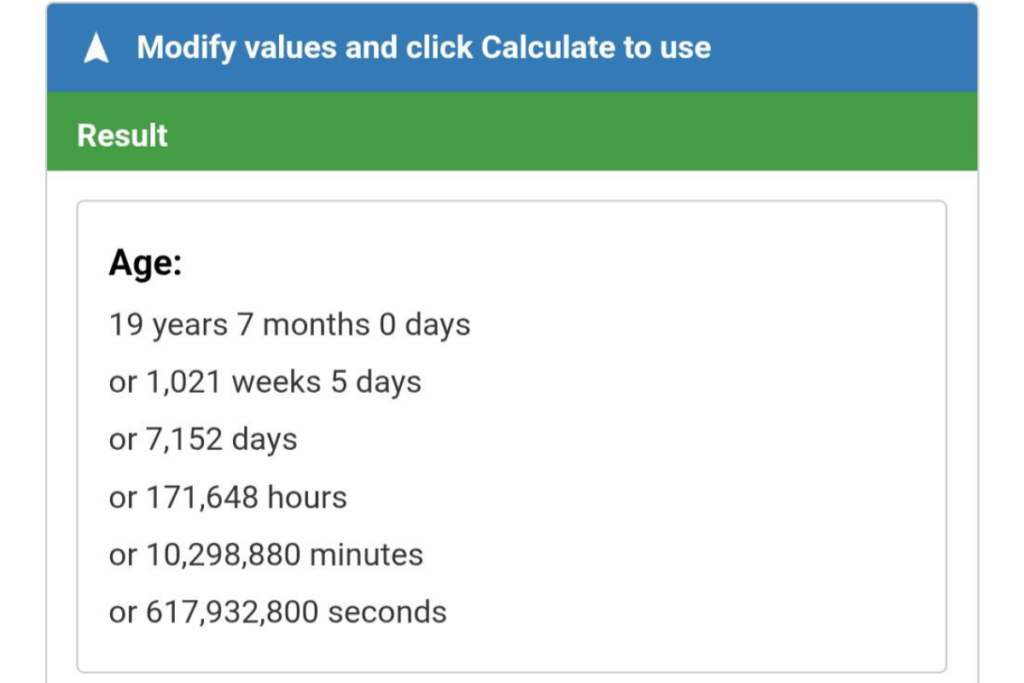Select the 7,152 days value
Viewport: 1024px width, 683px height.
(x=202, y=439)
